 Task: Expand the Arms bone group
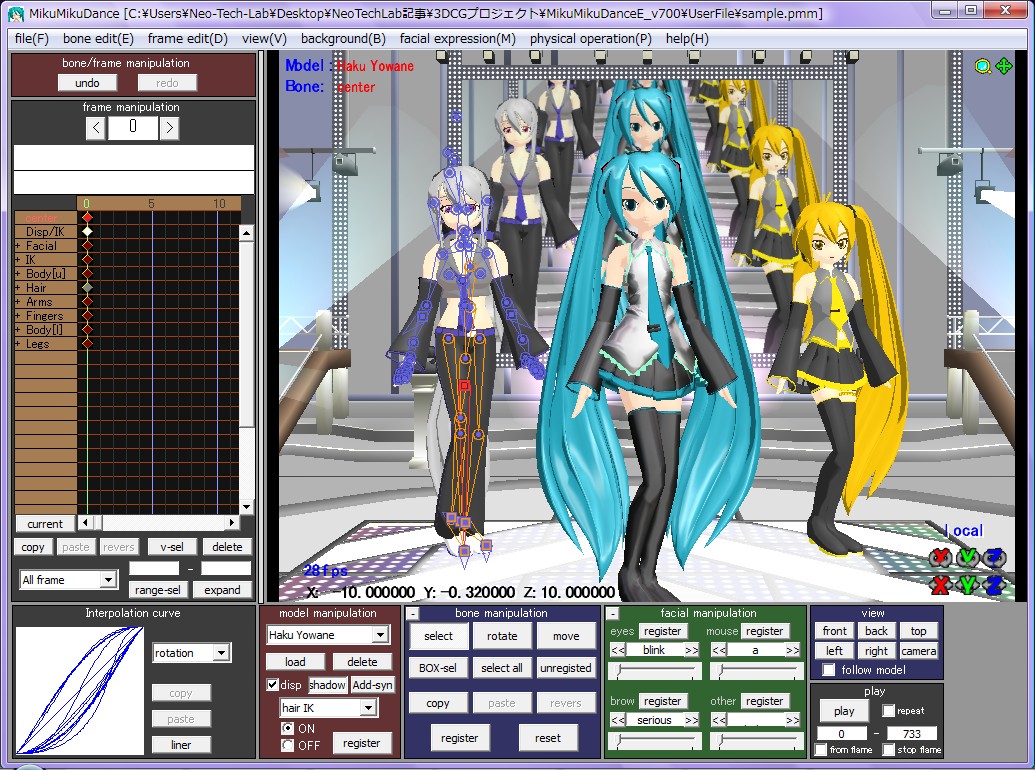pyautogui.click(x=18, y=302)
